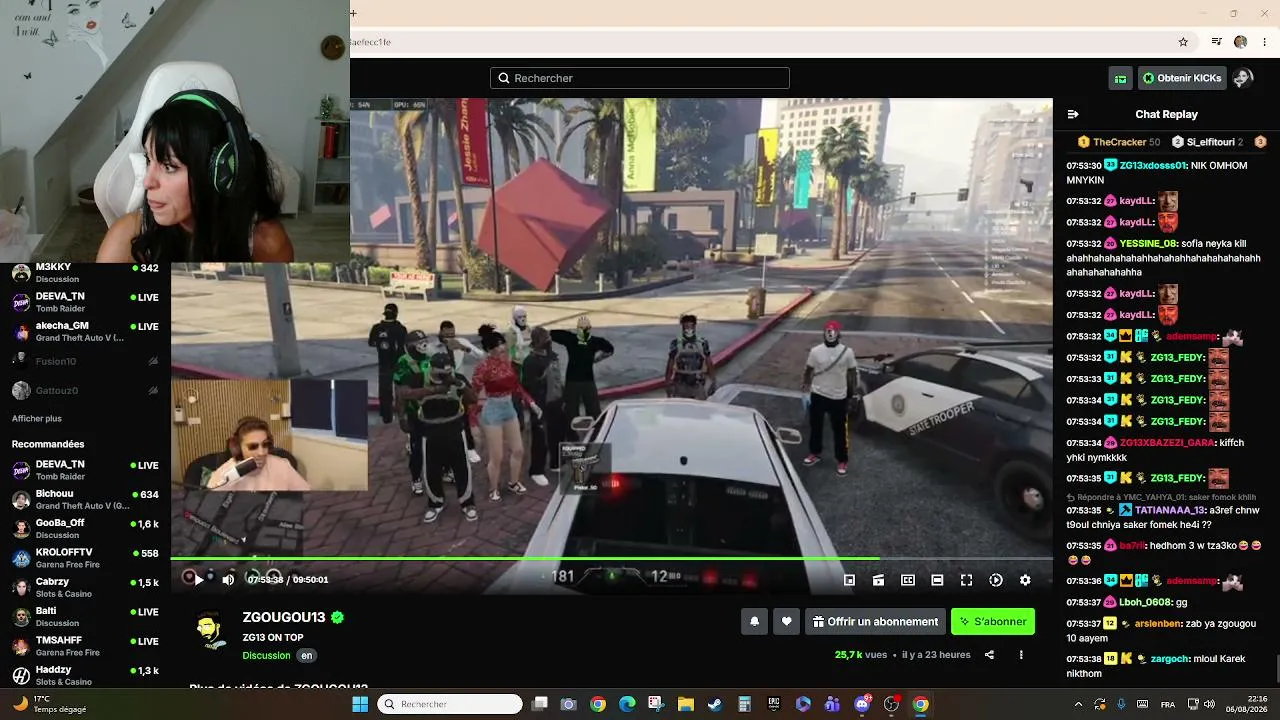
Task: Open the video more options menu
Action: point(1021,655)
